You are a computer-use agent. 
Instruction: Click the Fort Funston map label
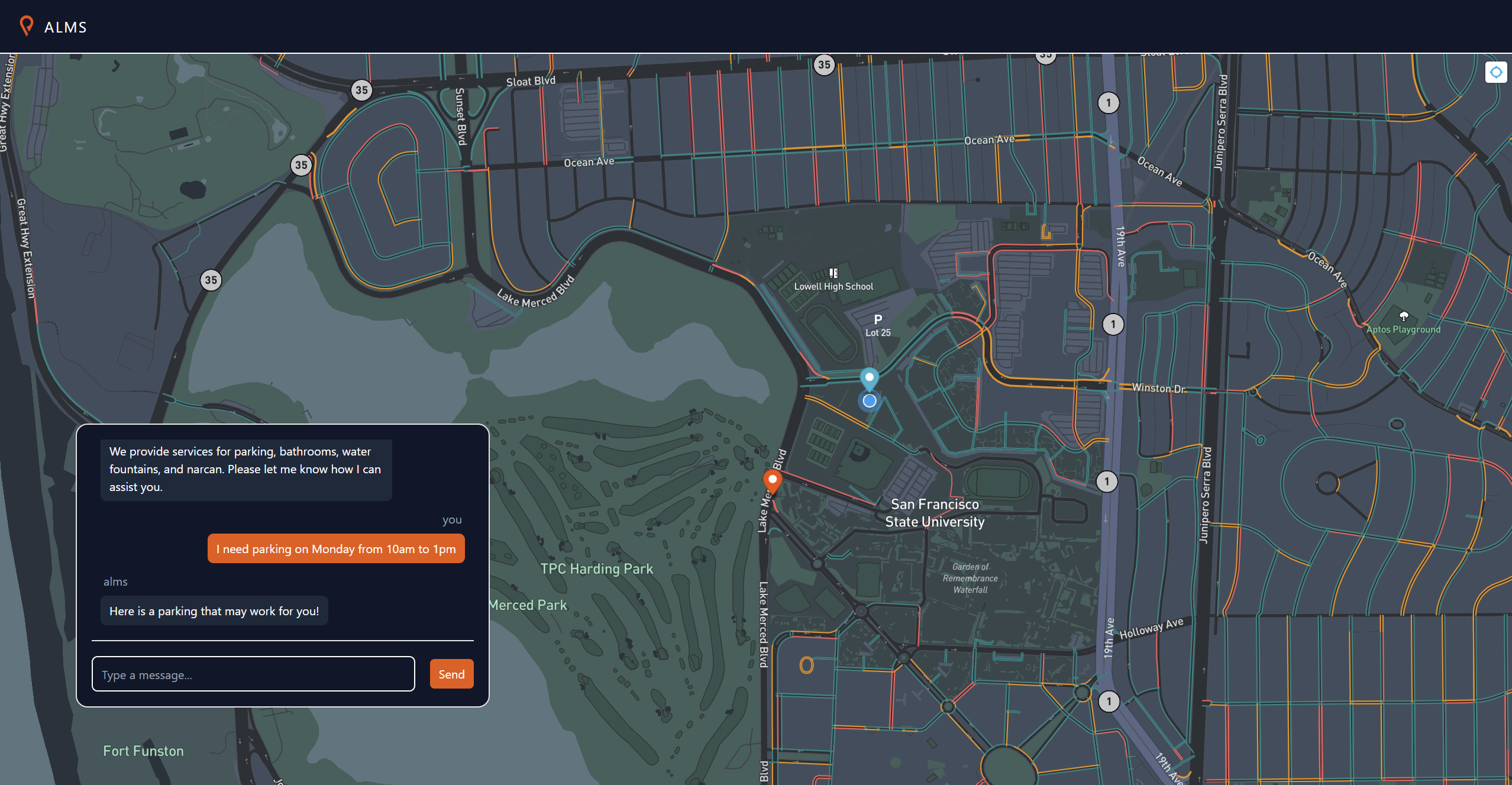point(143,751)
